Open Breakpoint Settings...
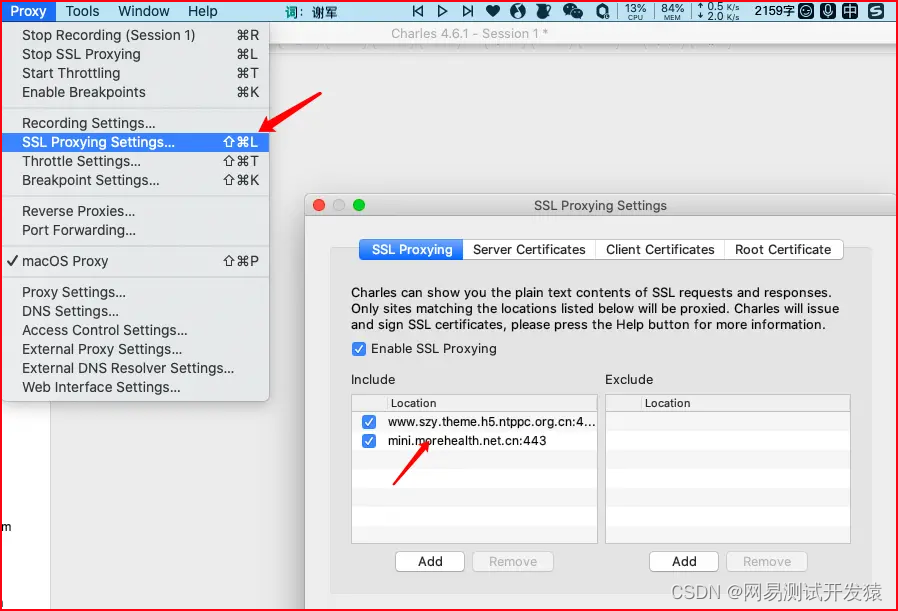The image size is (898, 611). point(135,180)
